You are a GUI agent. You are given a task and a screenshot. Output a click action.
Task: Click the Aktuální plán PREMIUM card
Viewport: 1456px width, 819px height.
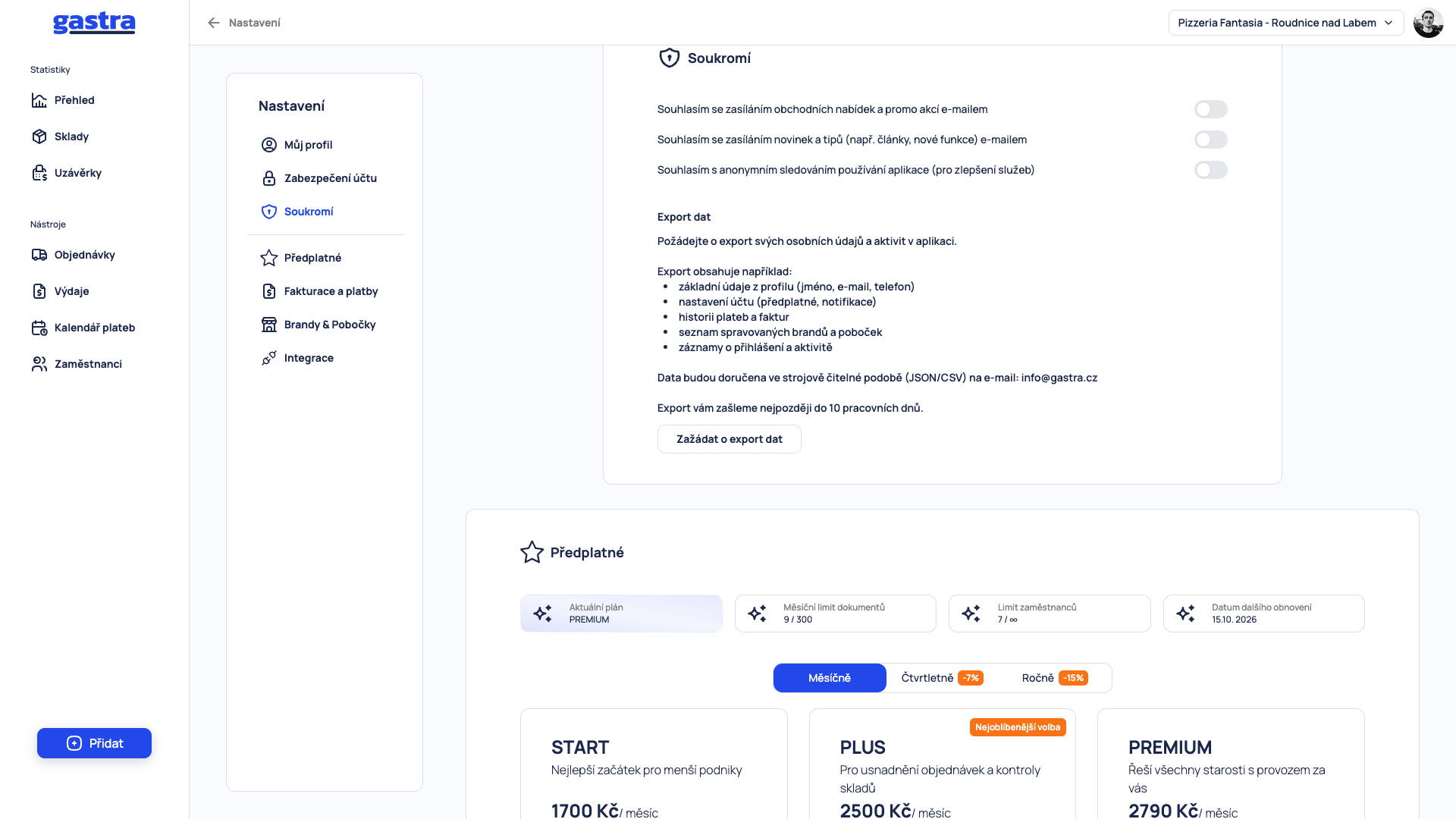pos(621,613)
